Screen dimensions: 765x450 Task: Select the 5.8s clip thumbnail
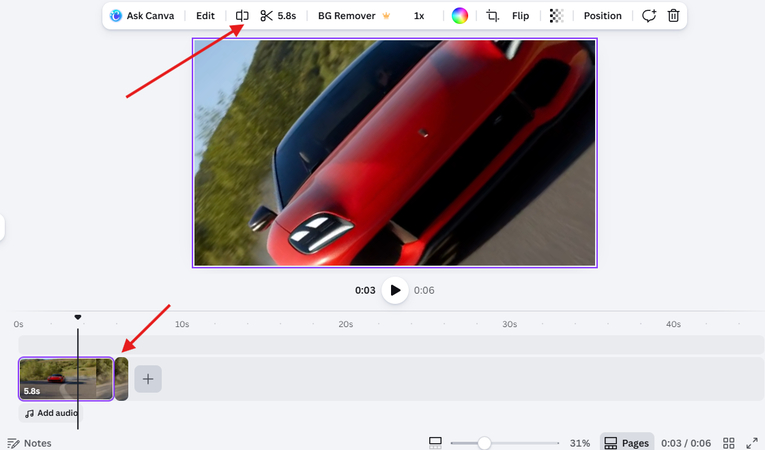point(66,379)
